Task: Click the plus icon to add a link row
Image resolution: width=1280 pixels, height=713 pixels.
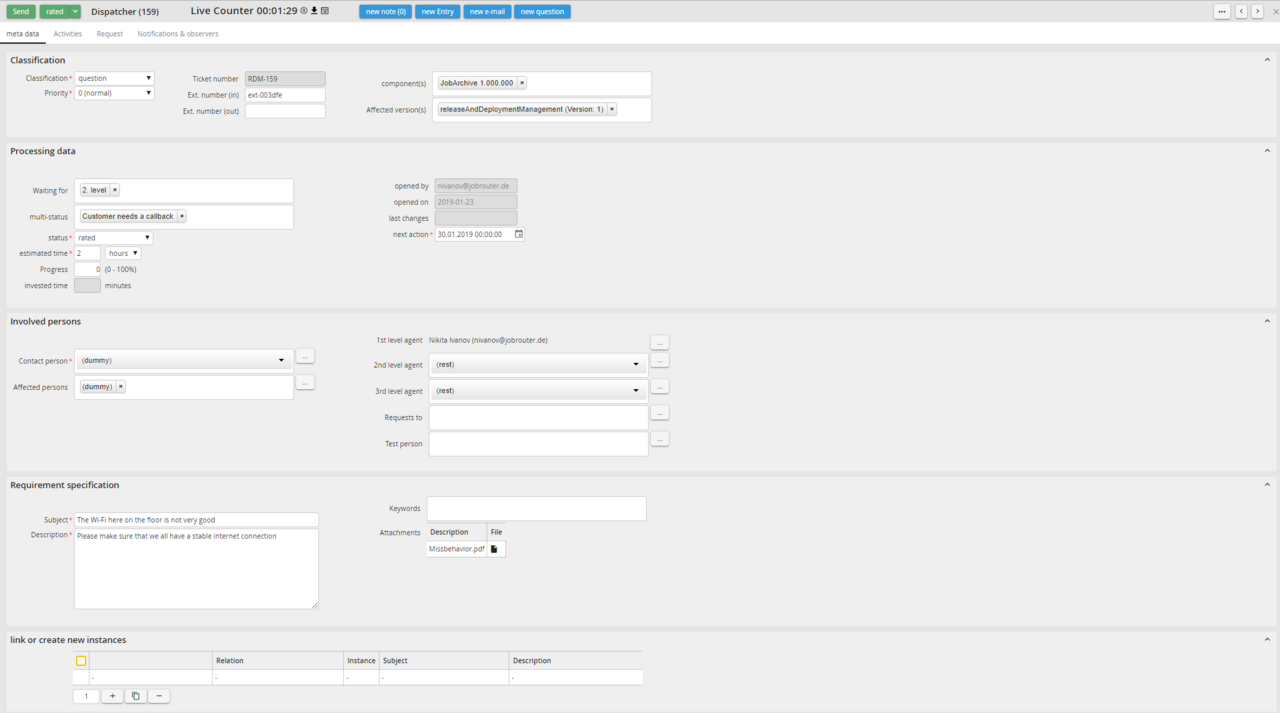Action: coord(112,695)
